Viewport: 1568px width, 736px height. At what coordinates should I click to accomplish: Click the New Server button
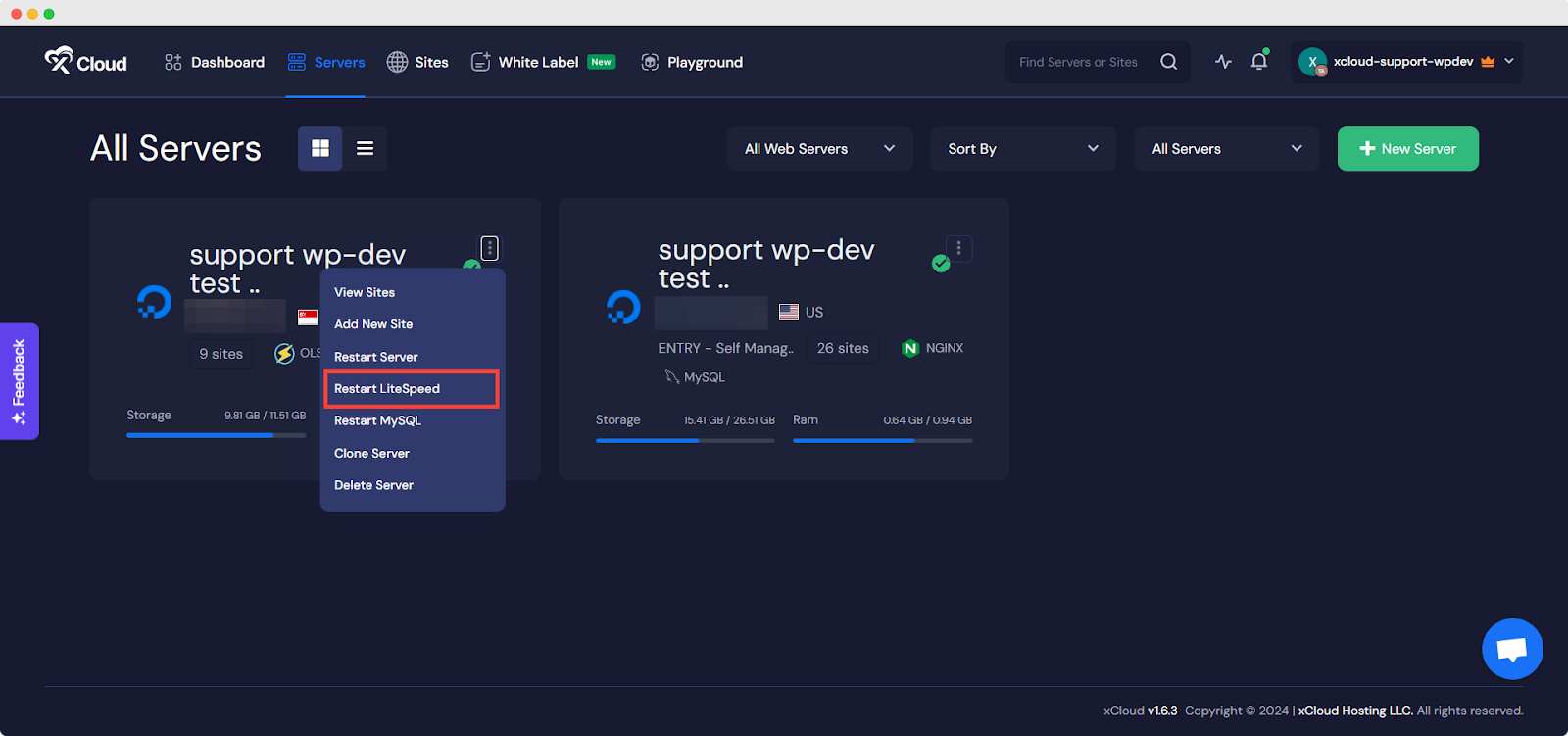[x=1408, y=149]
